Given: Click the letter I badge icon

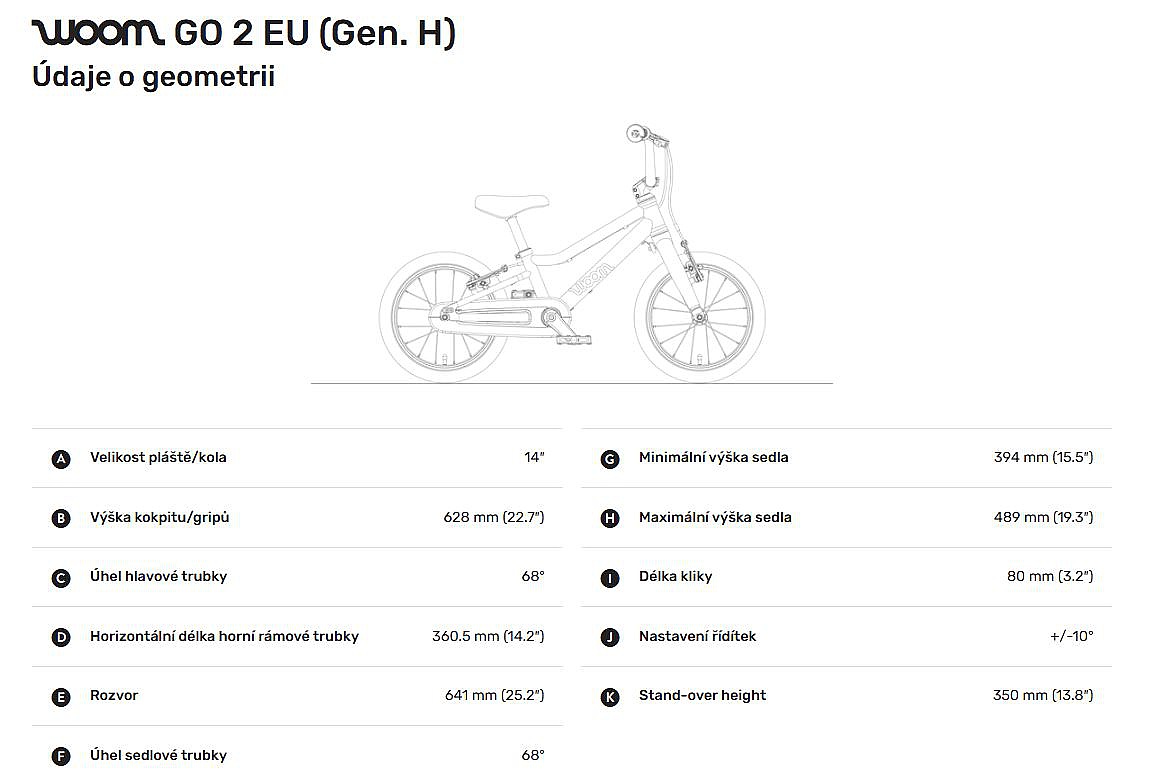Looking at the screenshot, I should pos(610,578).
